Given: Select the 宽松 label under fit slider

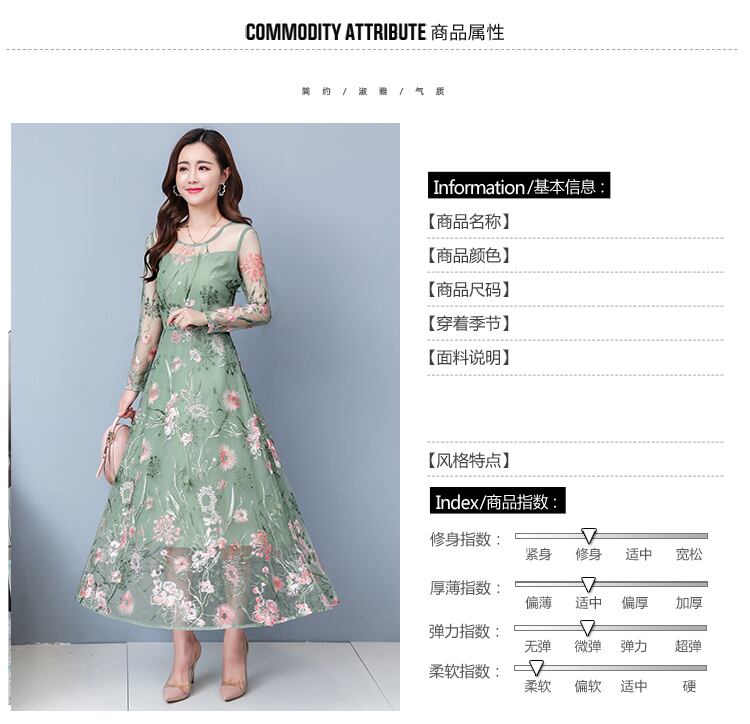Looking at the screenshot, I should tap(689, 555).
